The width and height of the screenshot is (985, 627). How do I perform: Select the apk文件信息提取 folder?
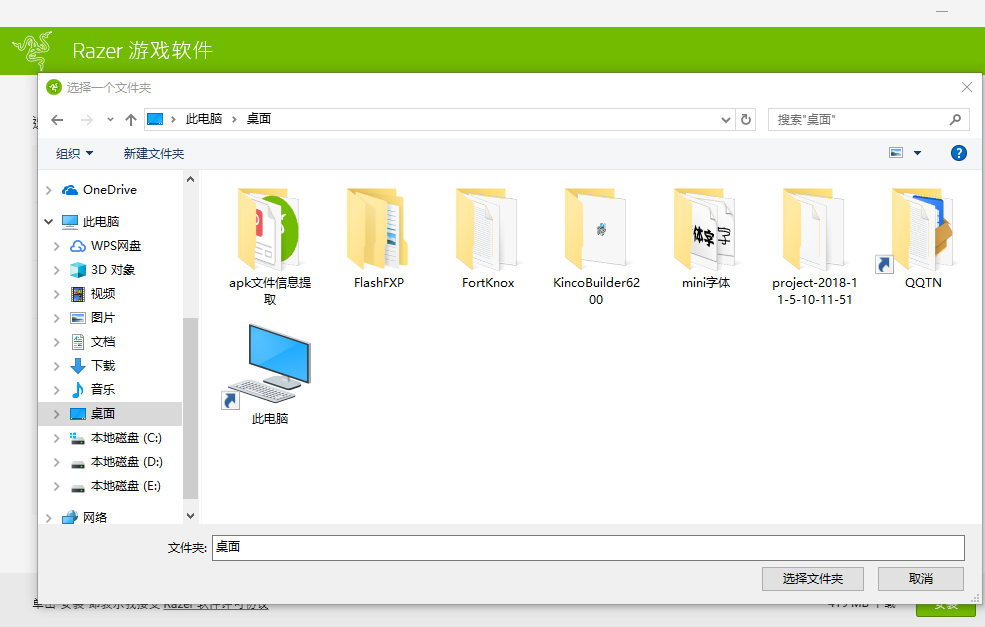269,247
